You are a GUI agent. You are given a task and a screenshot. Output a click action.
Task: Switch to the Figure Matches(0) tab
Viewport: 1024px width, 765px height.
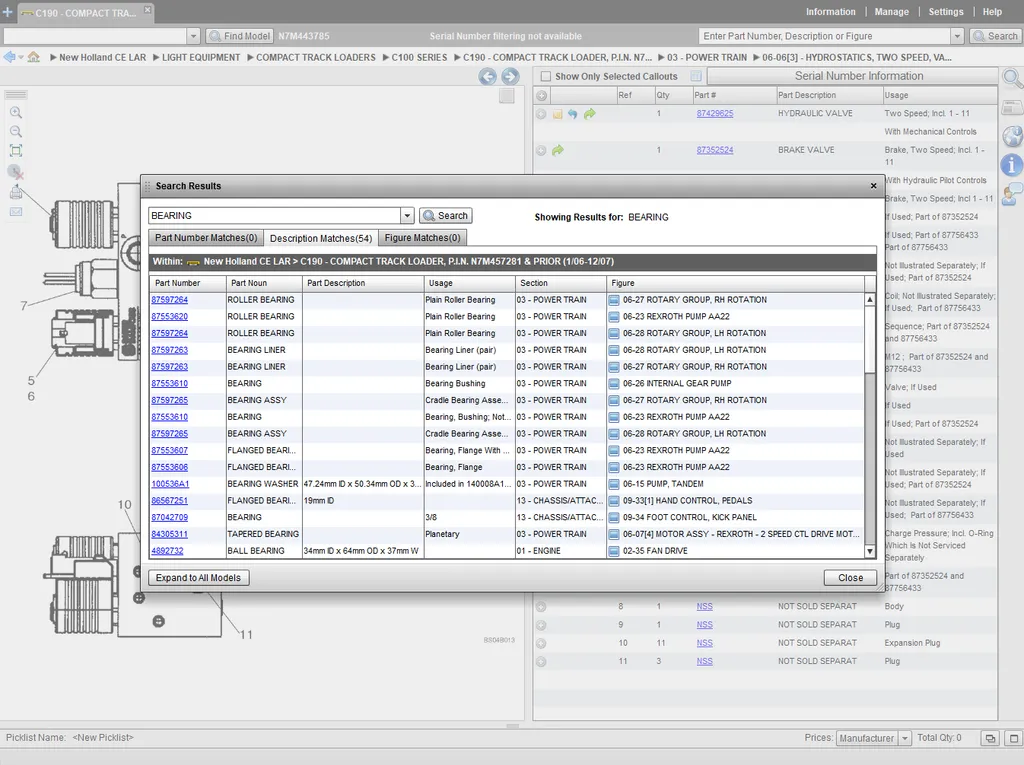tap(422, 238)
